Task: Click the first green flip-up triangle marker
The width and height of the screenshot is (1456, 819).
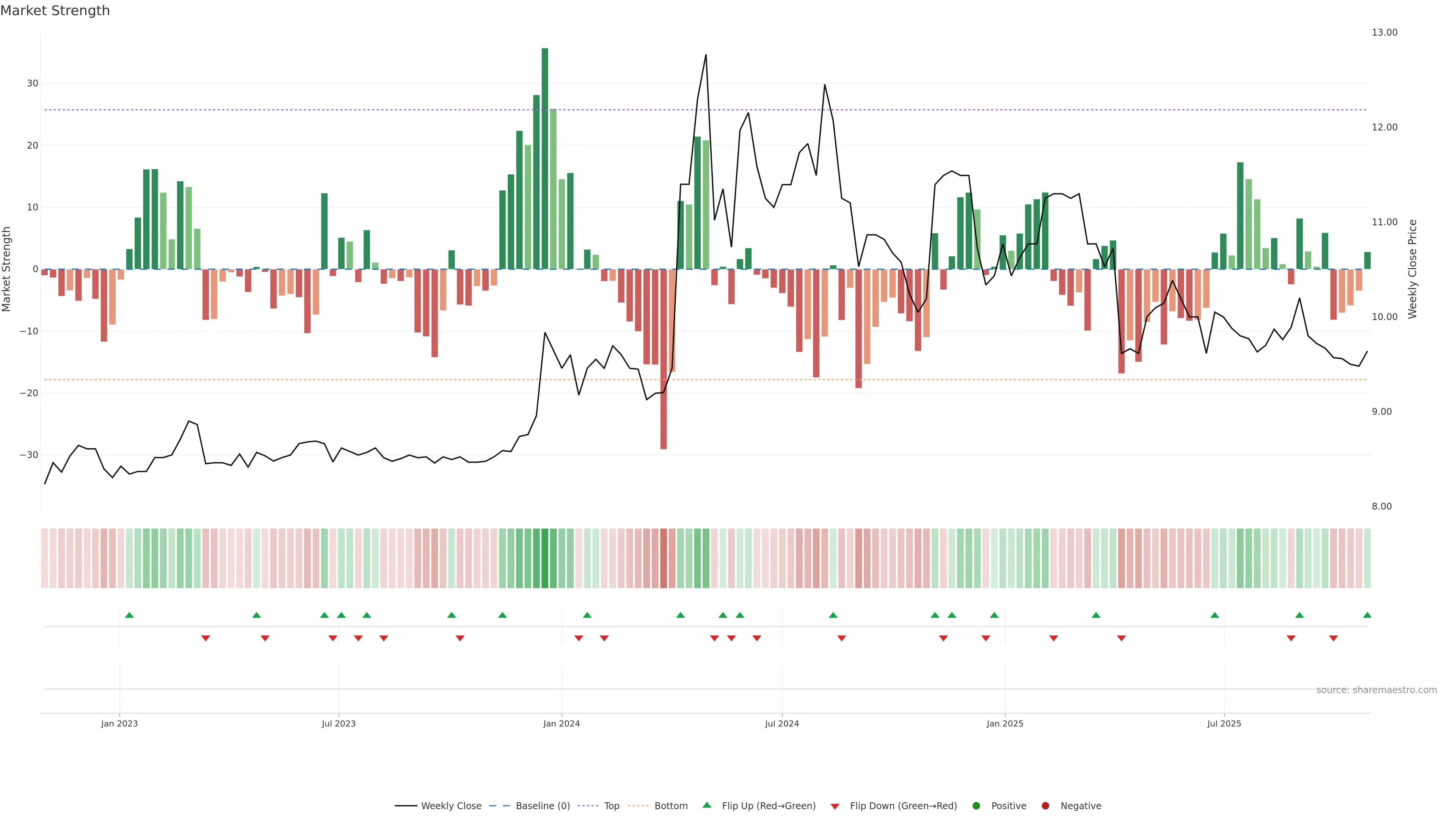Action: click(129, 615)
